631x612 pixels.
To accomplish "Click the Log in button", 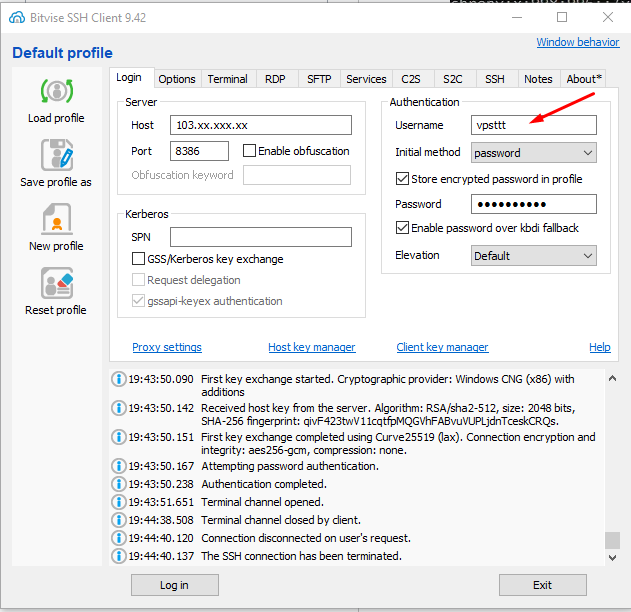I will click(175, 585).
